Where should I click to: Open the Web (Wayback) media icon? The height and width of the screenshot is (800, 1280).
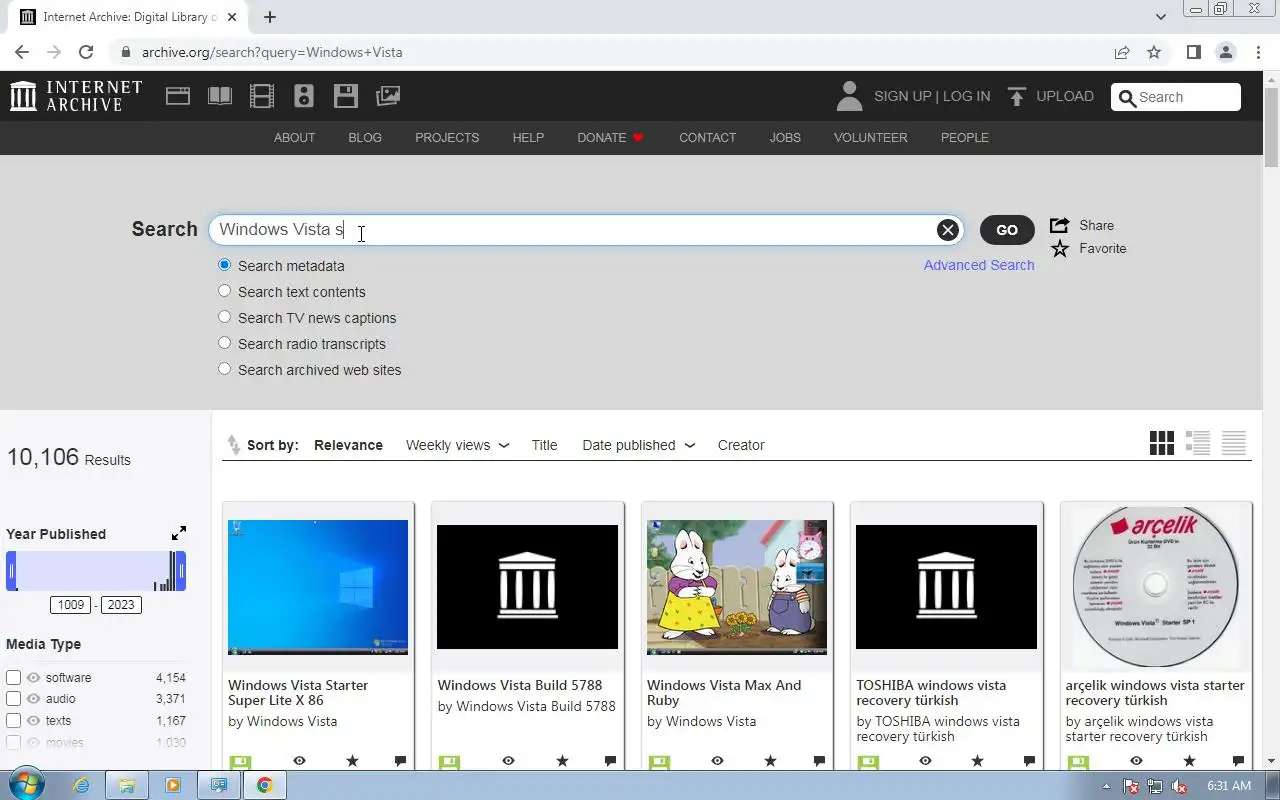(178, 96)
